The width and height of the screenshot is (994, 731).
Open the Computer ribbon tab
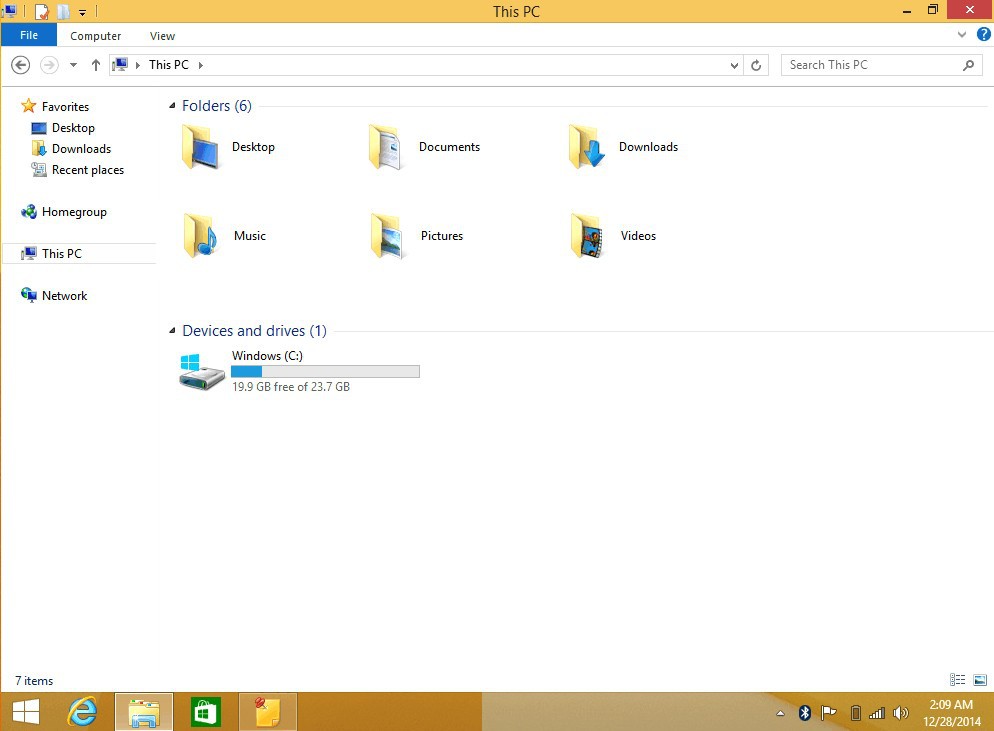[x=96, y=36]
